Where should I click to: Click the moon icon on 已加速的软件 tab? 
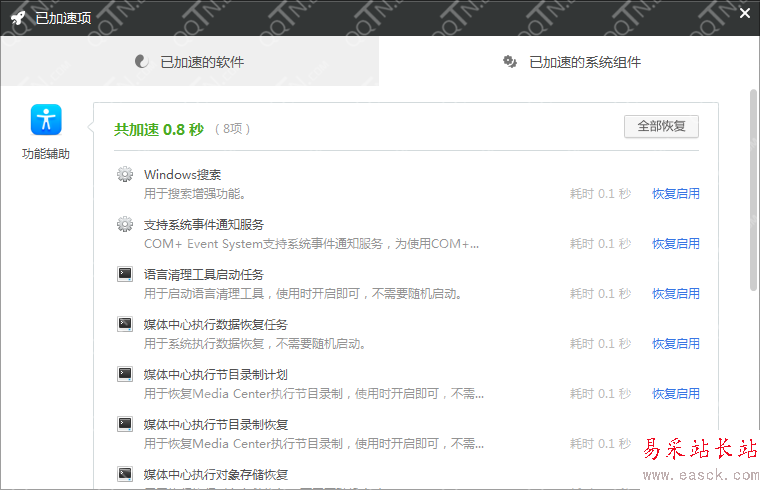142,62
